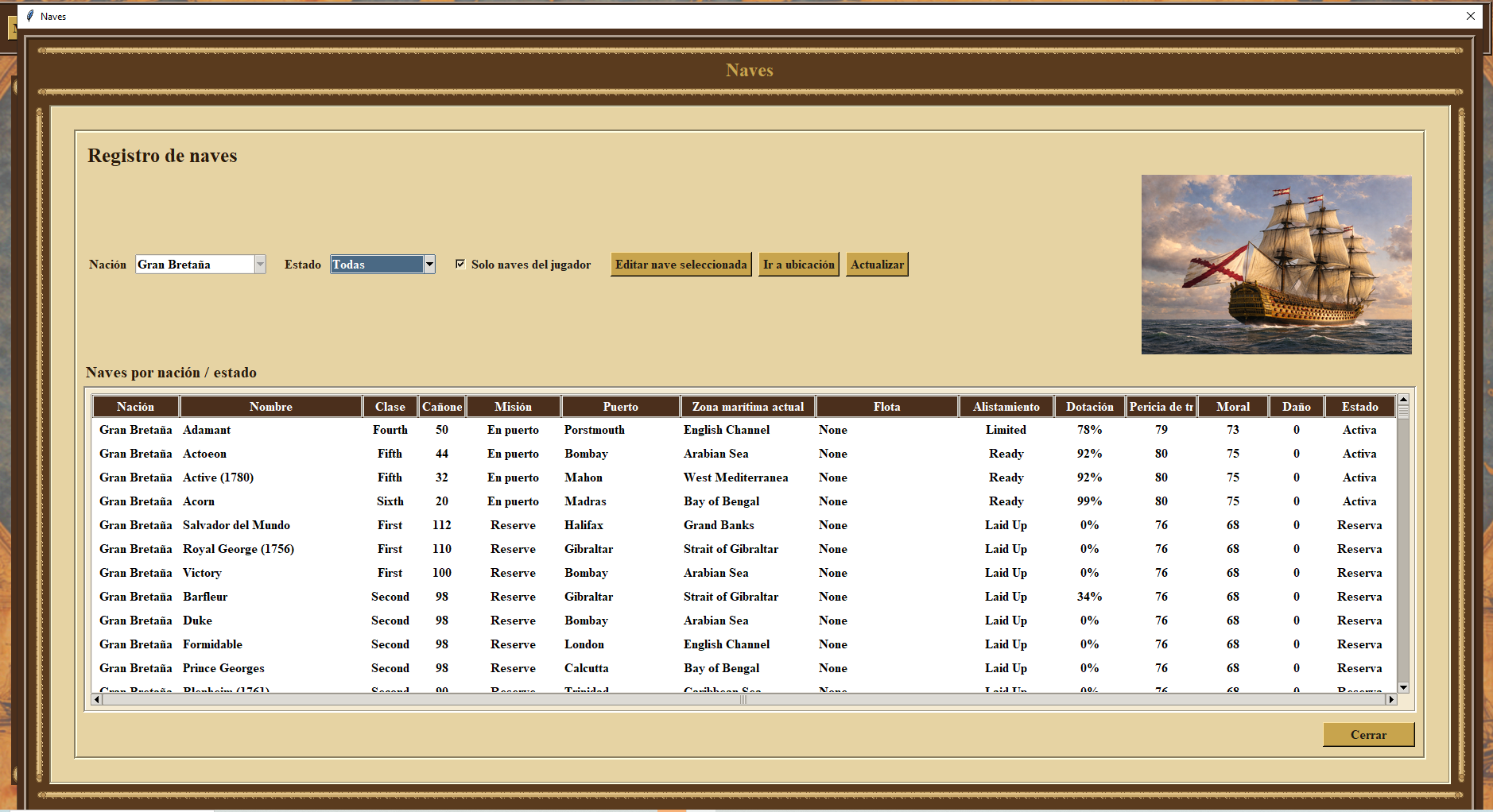Click West Mediterranea sea zone cell
1493x812 pixels.
pos(736,478)
